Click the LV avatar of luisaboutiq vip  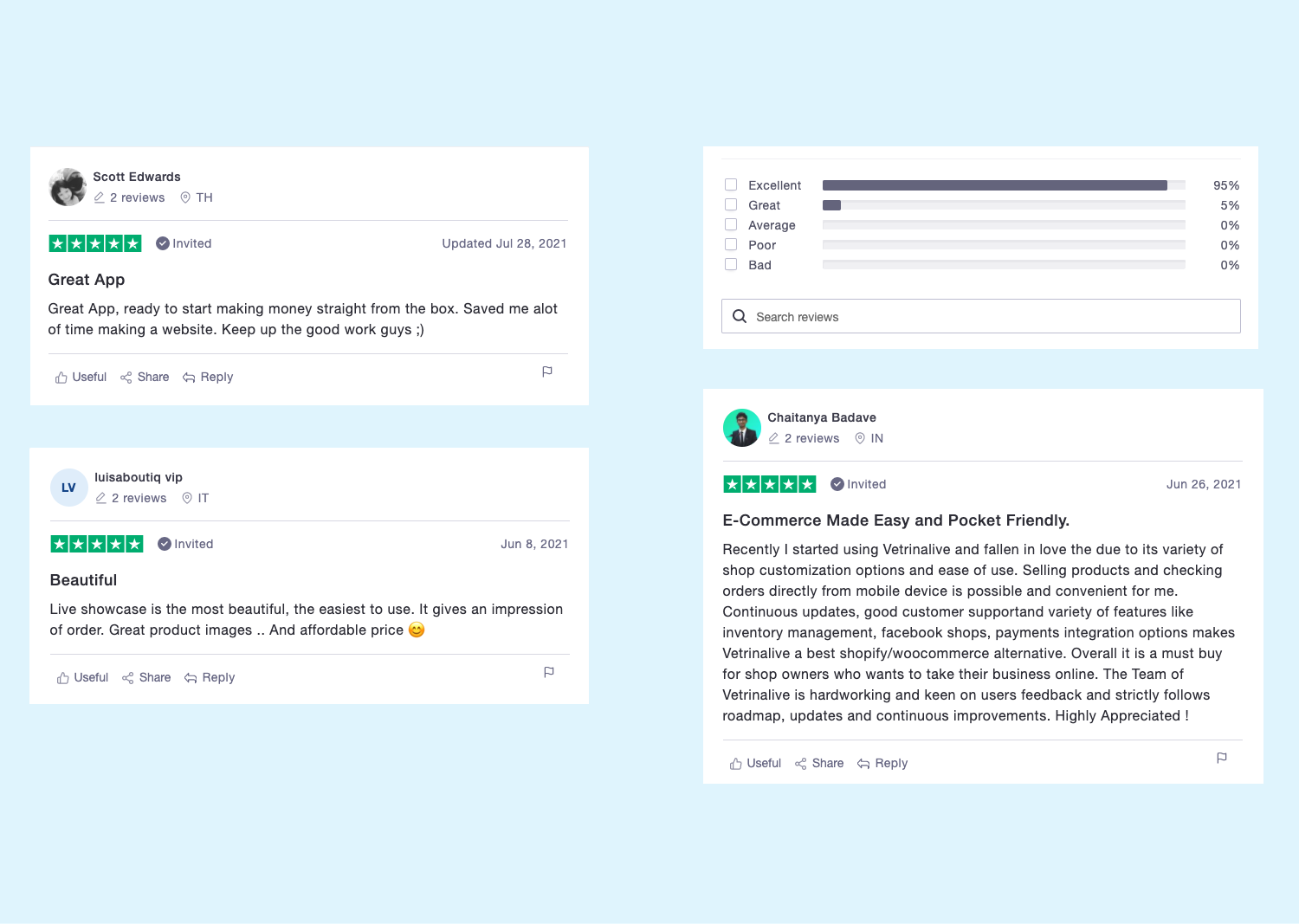pos(69,488)
